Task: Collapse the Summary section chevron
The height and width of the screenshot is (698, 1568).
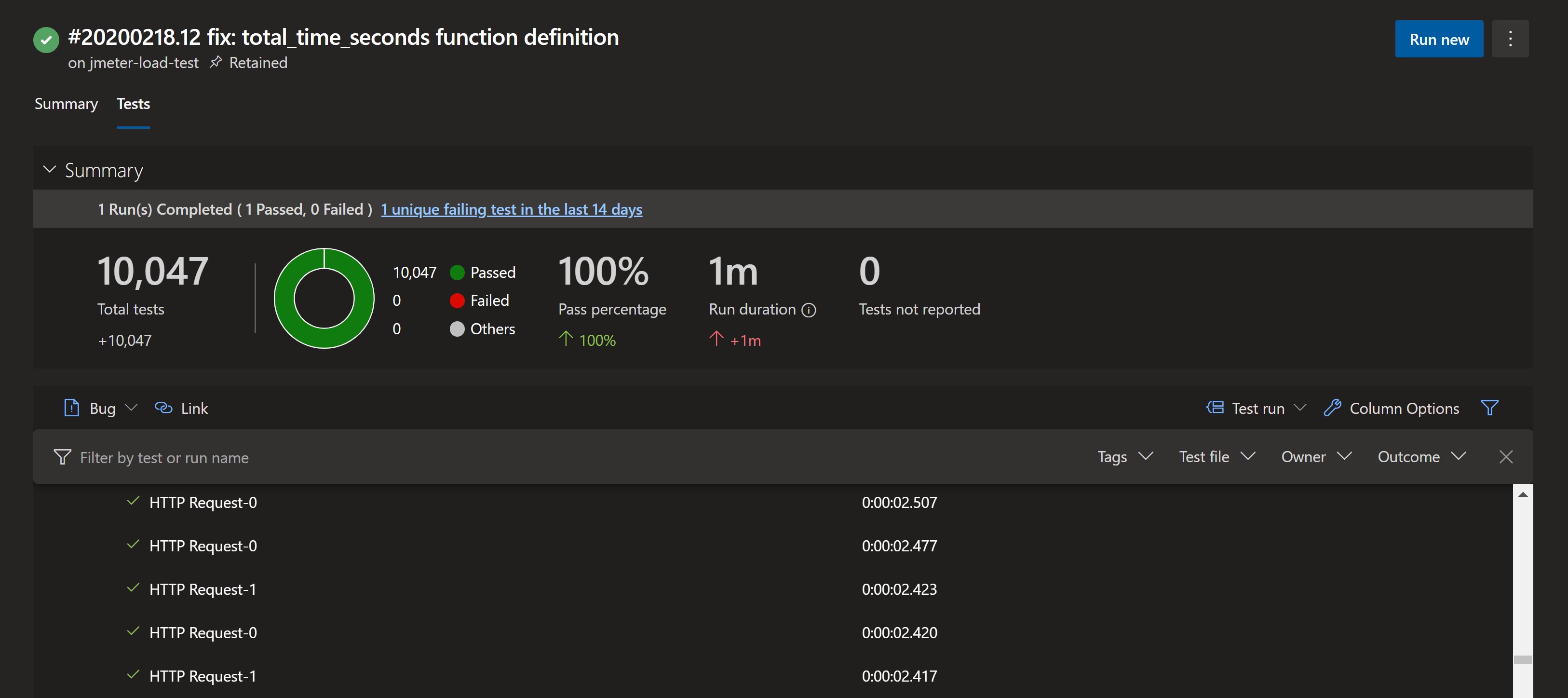Action: (x=50, y=169)
